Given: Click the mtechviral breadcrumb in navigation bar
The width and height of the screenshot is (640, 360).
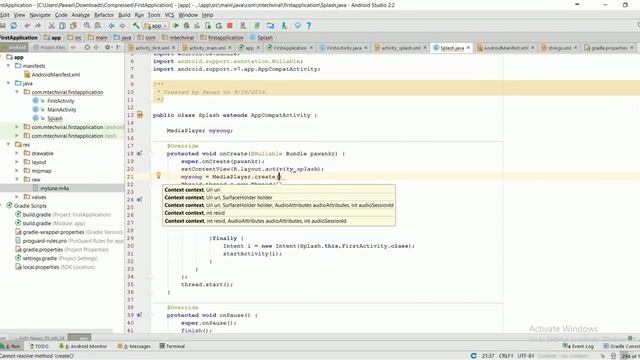Looking at the screenshot, I should pyautogui.click(x=178, y=38).
